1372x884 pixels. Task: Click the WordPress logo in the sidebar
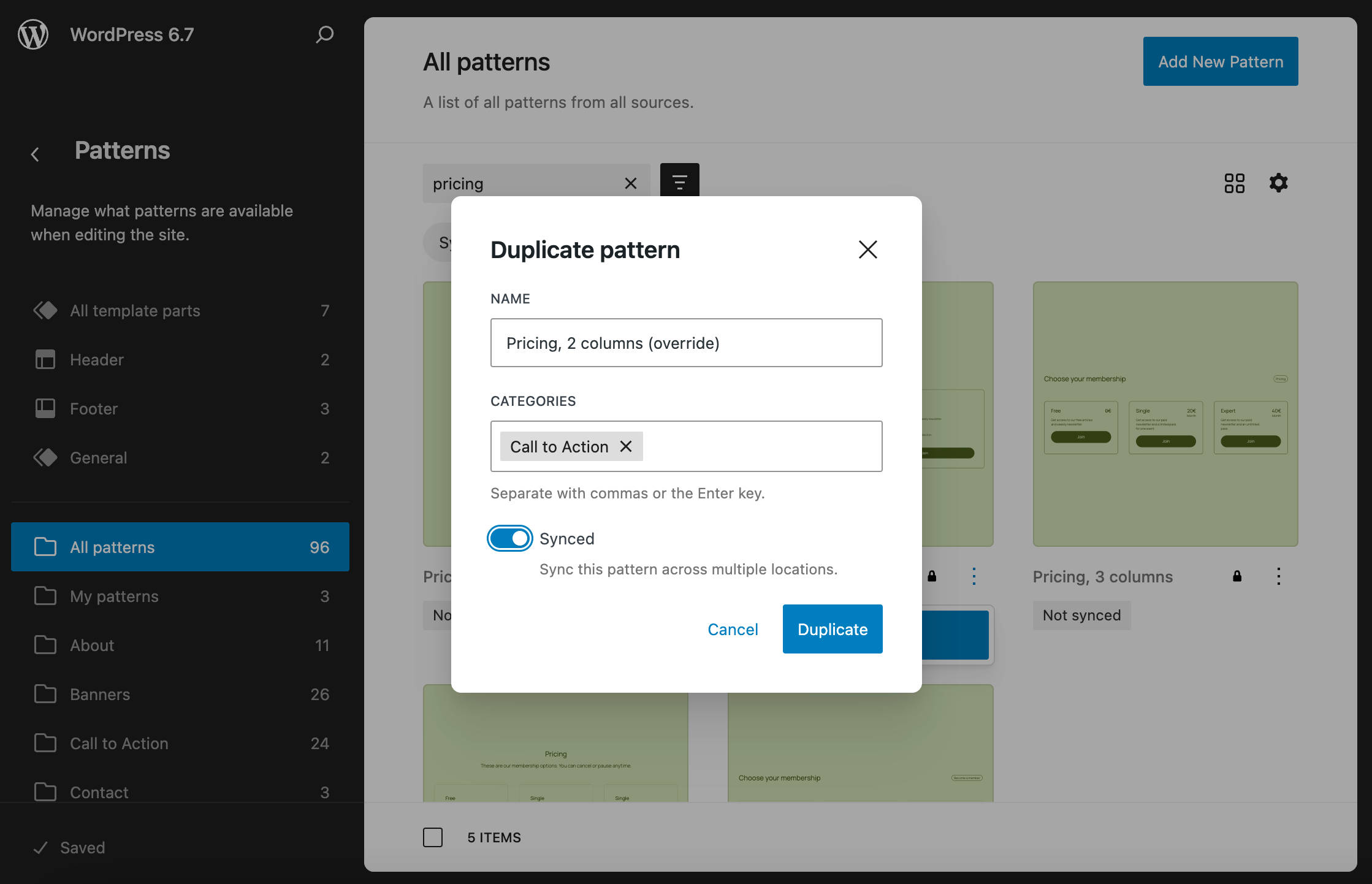pyautogui.click(x=32, y=34)
